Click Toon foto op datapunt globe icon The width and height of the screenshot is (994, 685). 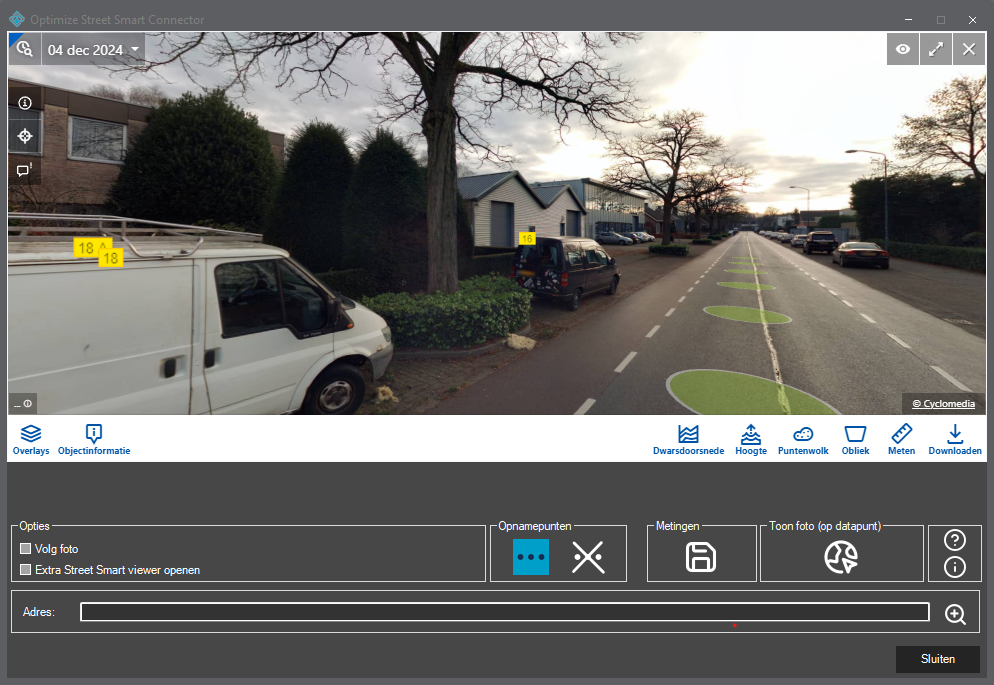841,558
